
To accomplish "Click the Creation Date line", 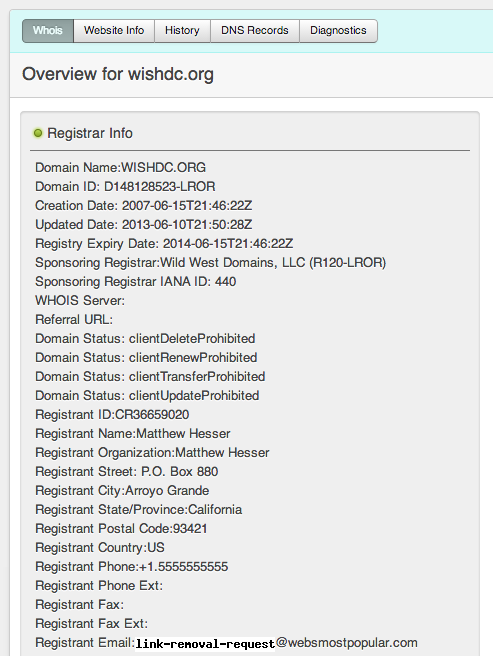I will coord(144,206).
